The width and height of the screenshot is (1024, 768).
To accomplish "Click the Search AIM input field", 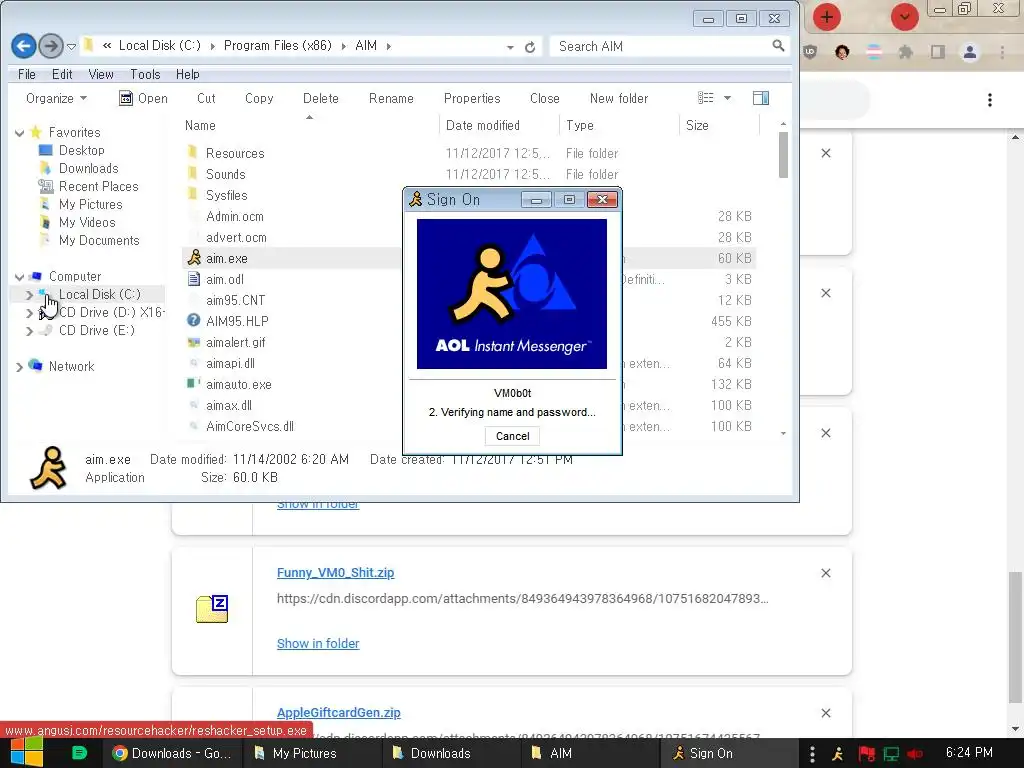I will pos(663,46).
